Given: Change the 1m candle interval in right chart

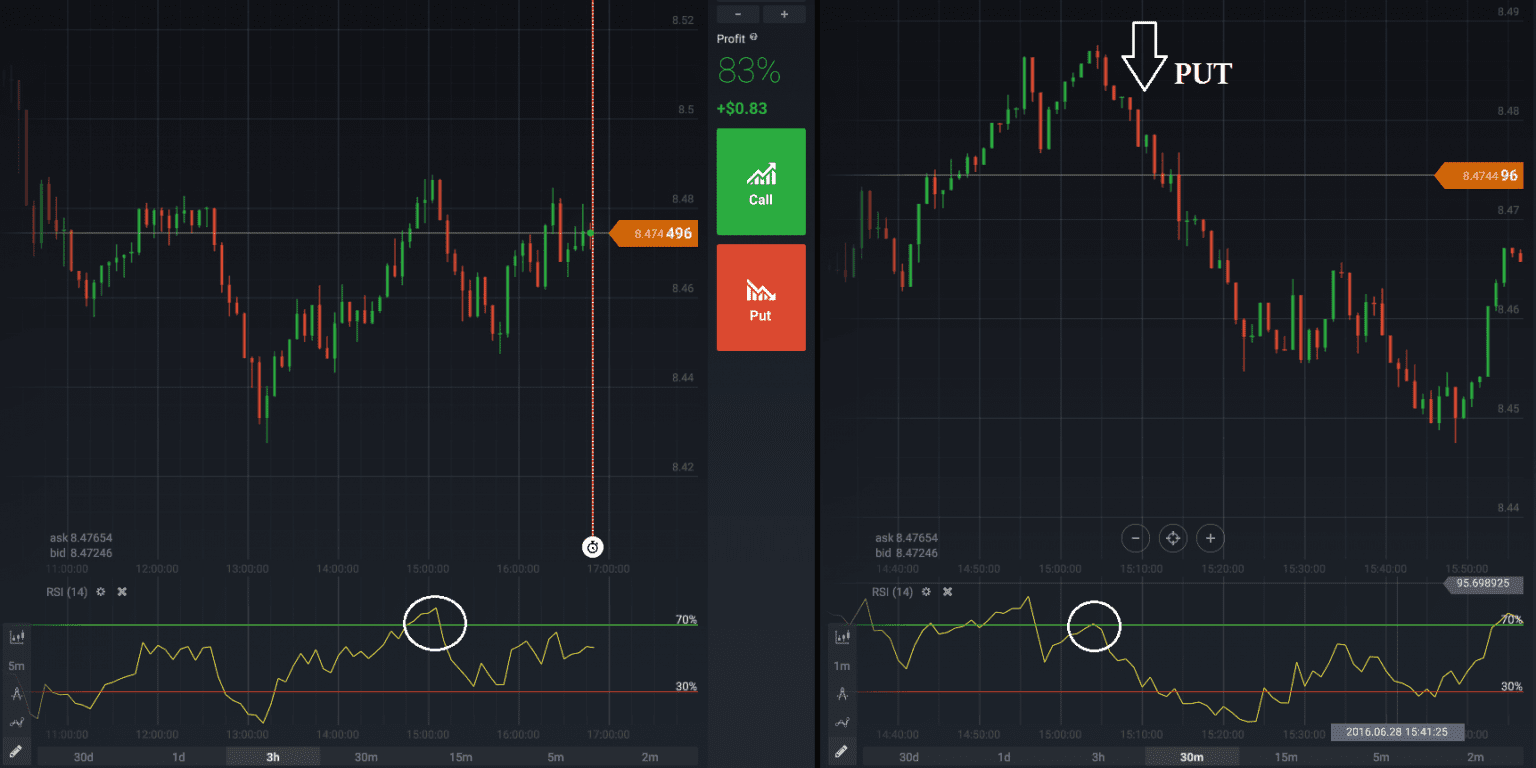Looking at the screenshot, I should tap(842, 665).
